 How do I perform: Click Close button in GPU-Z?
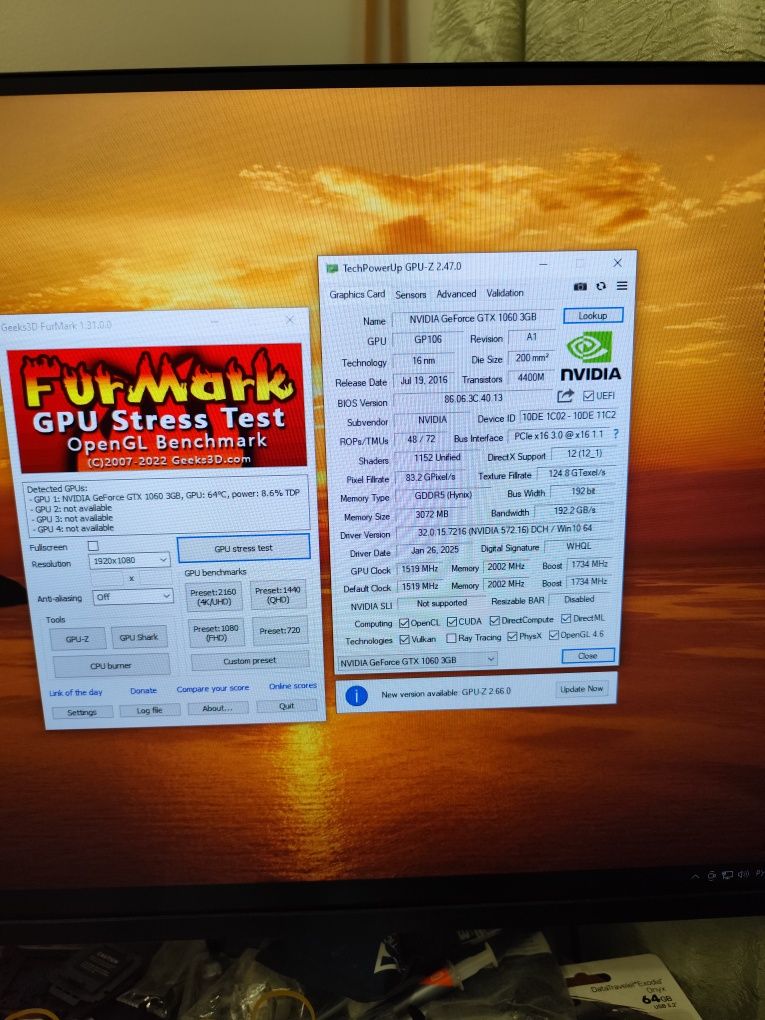[x=587, y=656]
